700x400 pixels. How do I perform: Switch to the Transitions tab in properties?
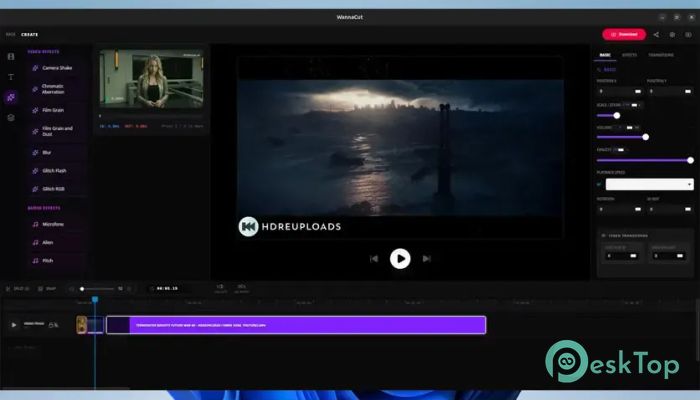tap(661, 55)
